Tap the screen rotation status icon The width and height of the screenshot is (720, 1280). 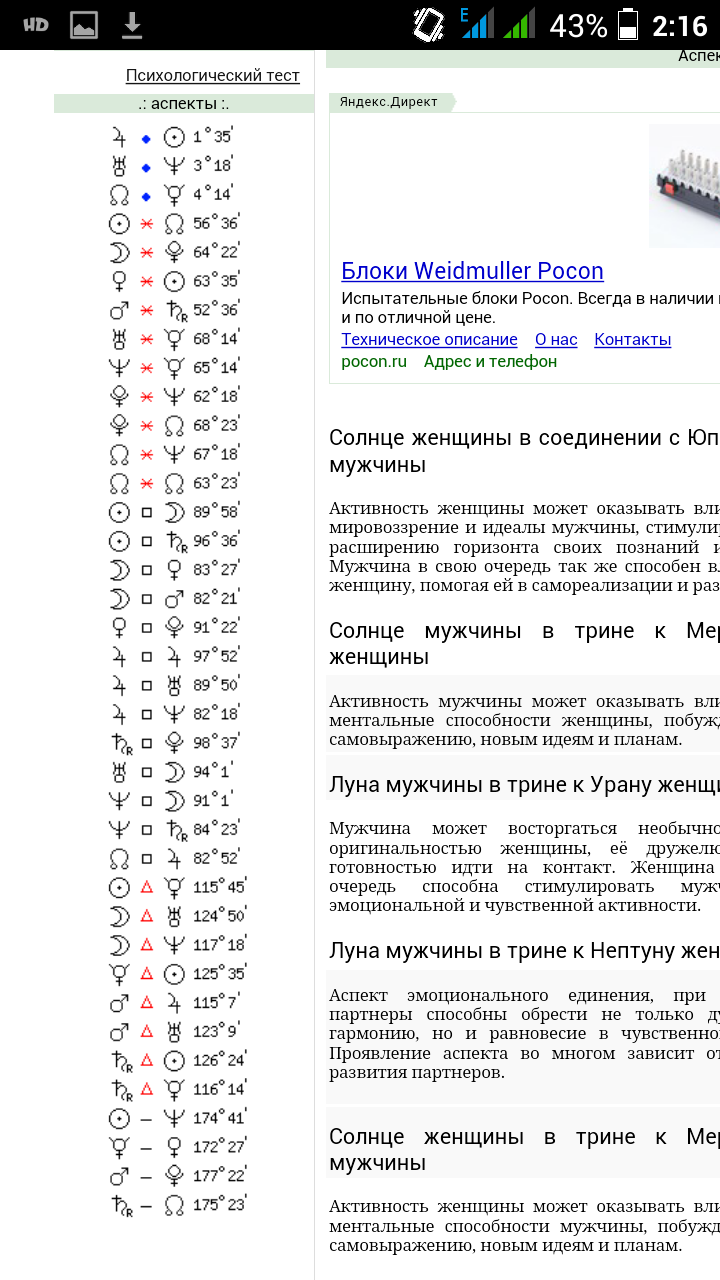coord(429,24)
